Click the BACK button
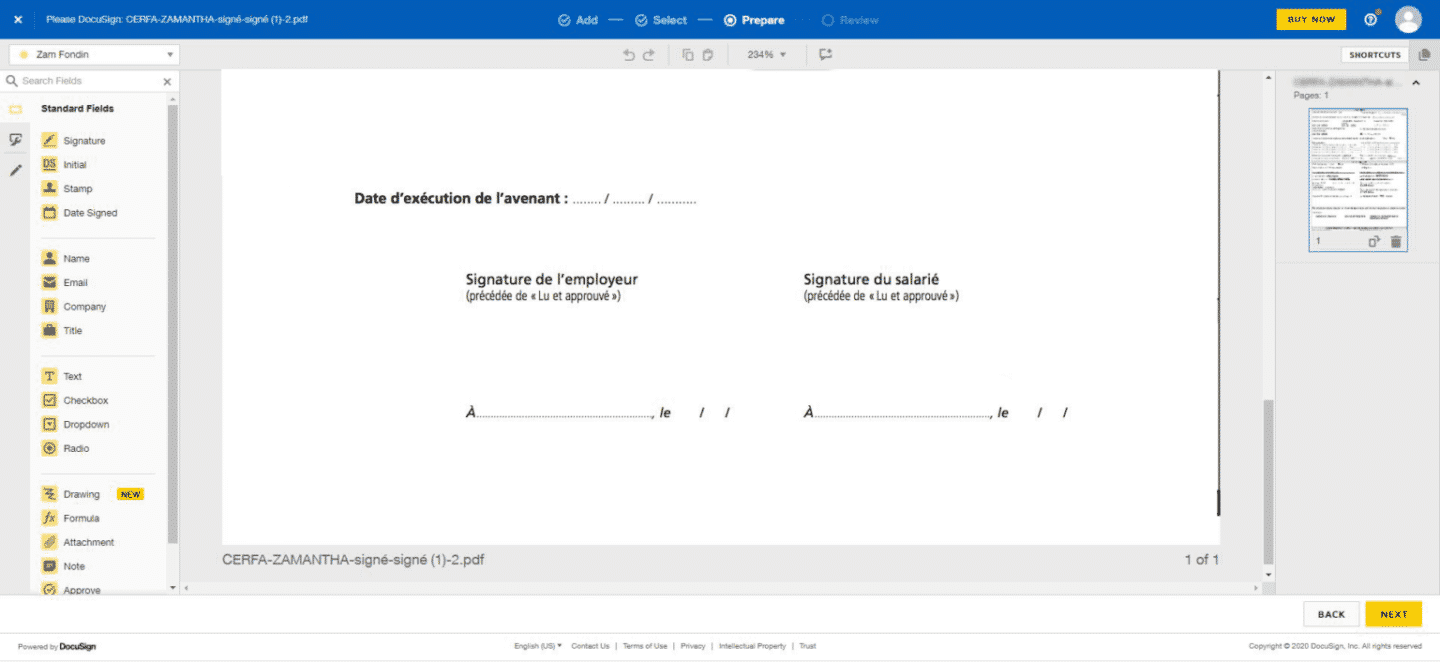Image resolution: width=1440 pixels, height=662 pixels. click(1331, 614)
